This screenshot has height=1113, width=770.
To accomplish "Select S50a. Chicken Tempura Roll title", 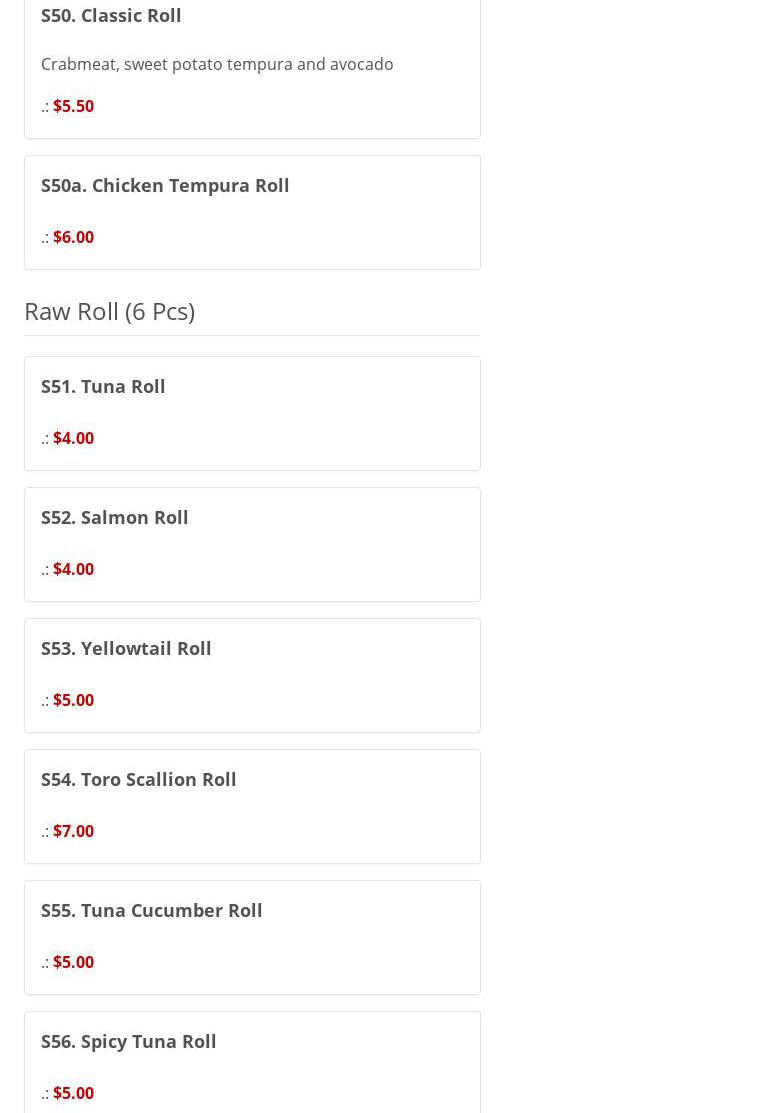I will tap(165, 185).
